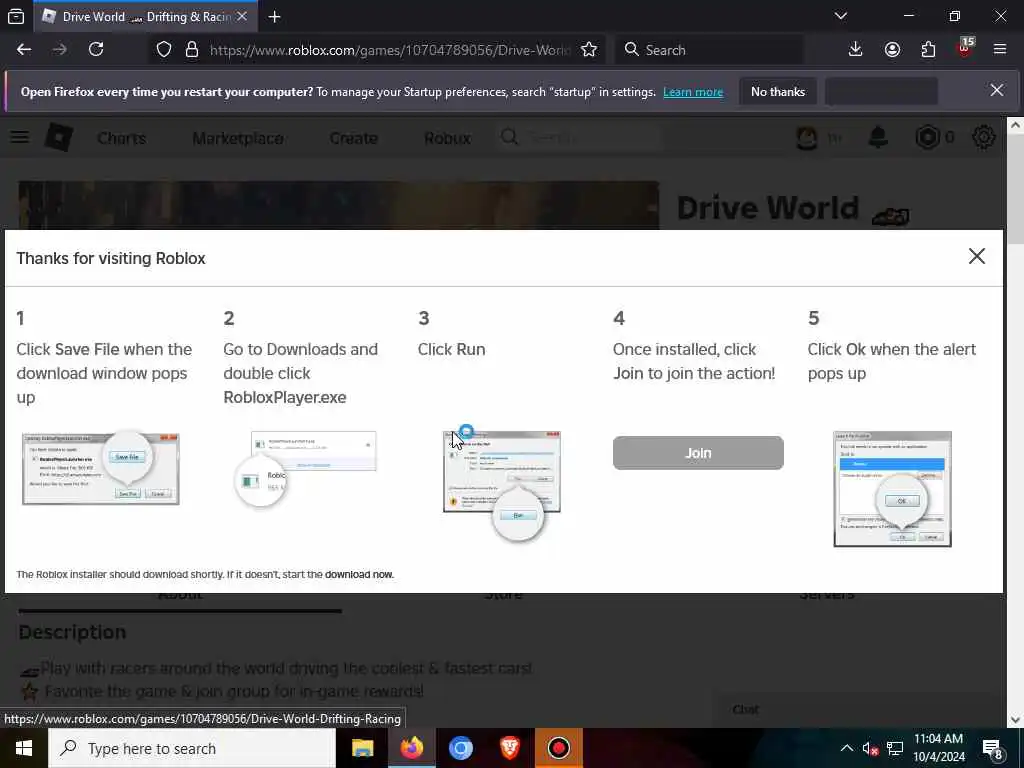Open the Marketplace page
The image size is (1024, 768).
click(x=238, y=138)
